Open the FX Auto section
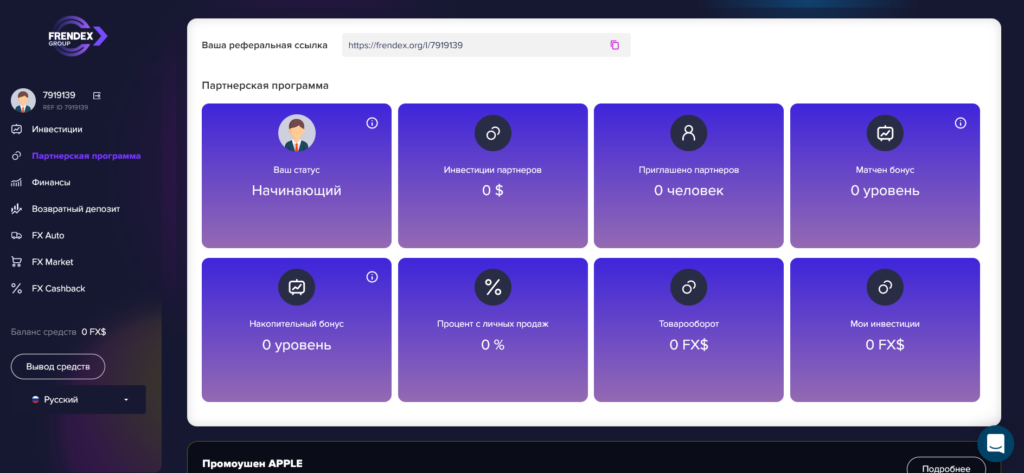 point(48,235)
